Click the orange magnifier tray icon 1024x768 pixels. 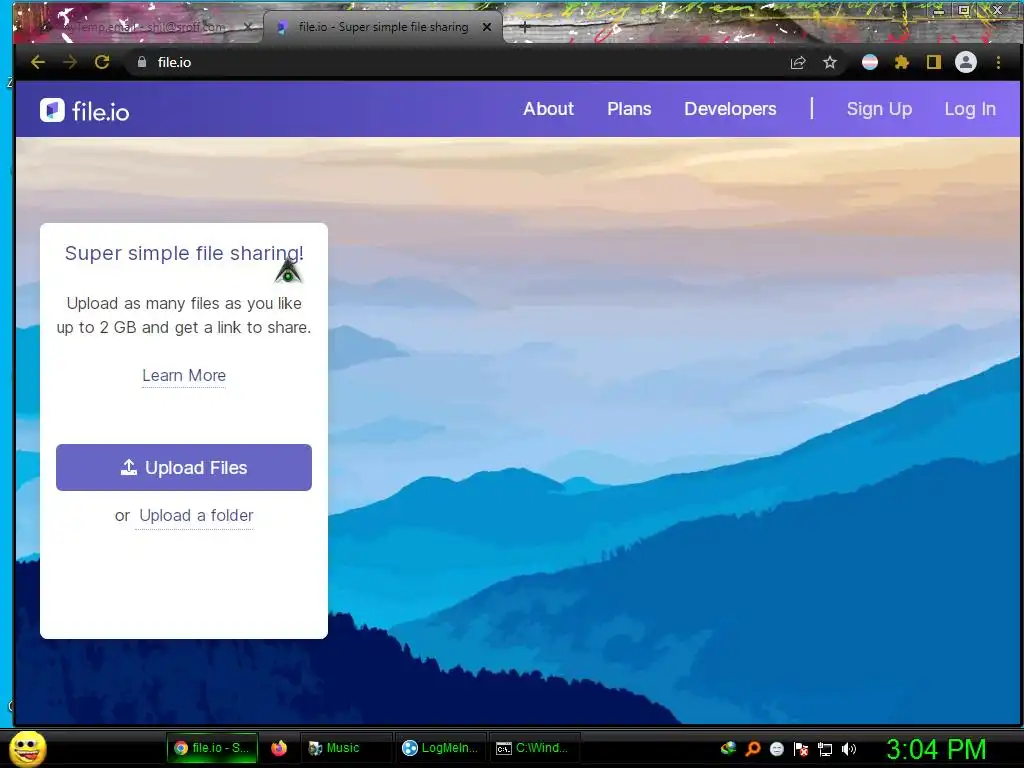point(753,749)
